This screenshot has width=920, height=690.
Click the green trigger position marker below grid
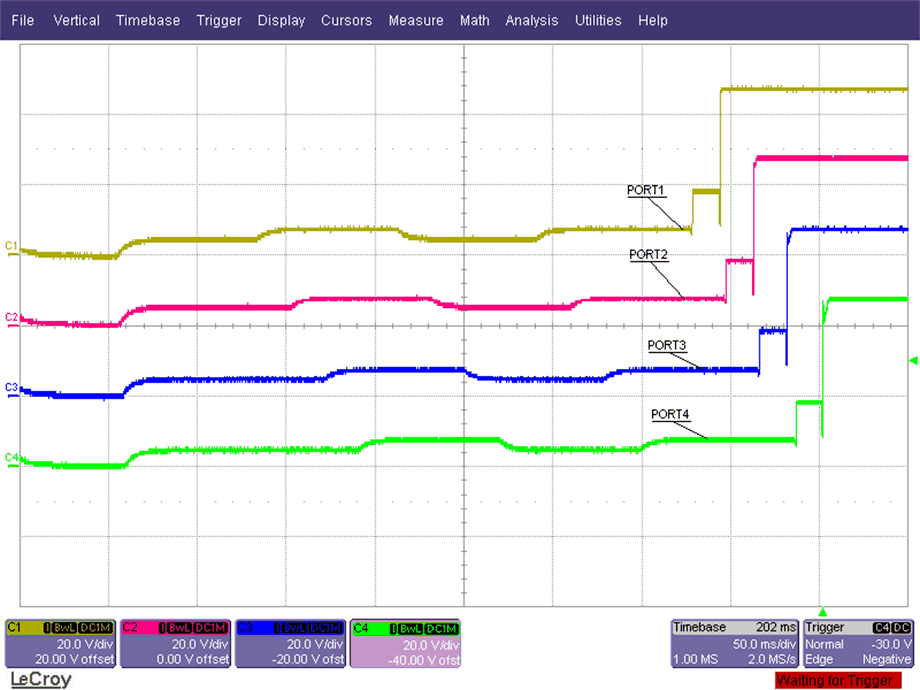(823, 610)
